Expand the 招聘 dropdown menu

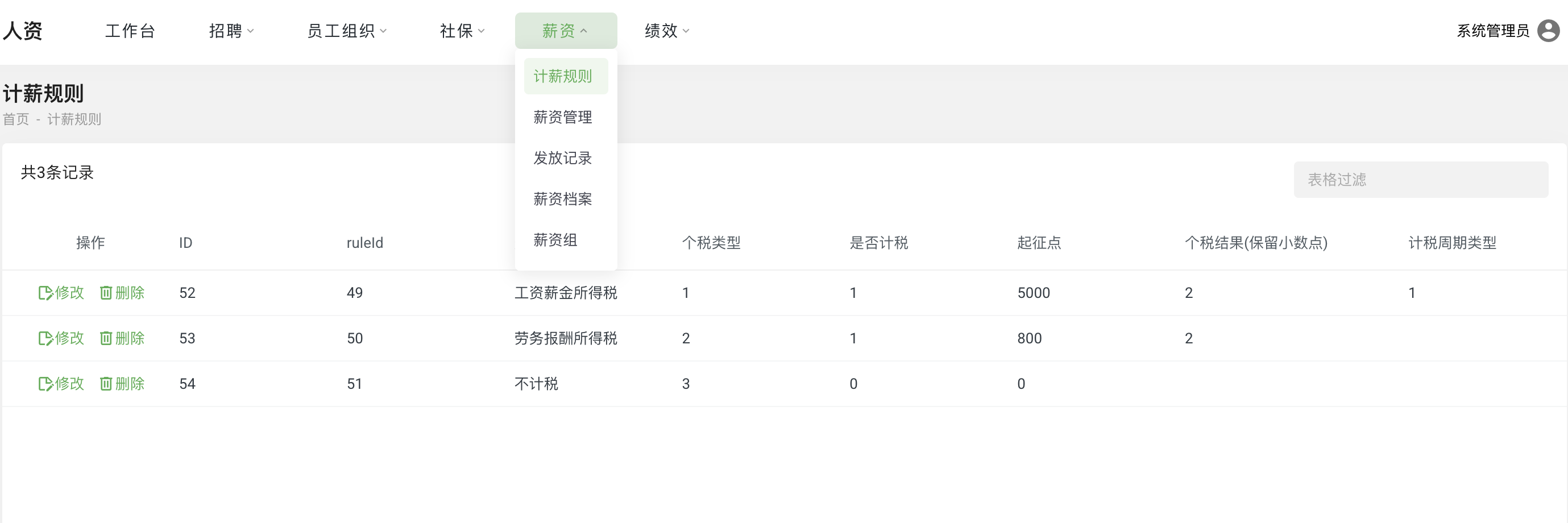click(x=231, y=31)
